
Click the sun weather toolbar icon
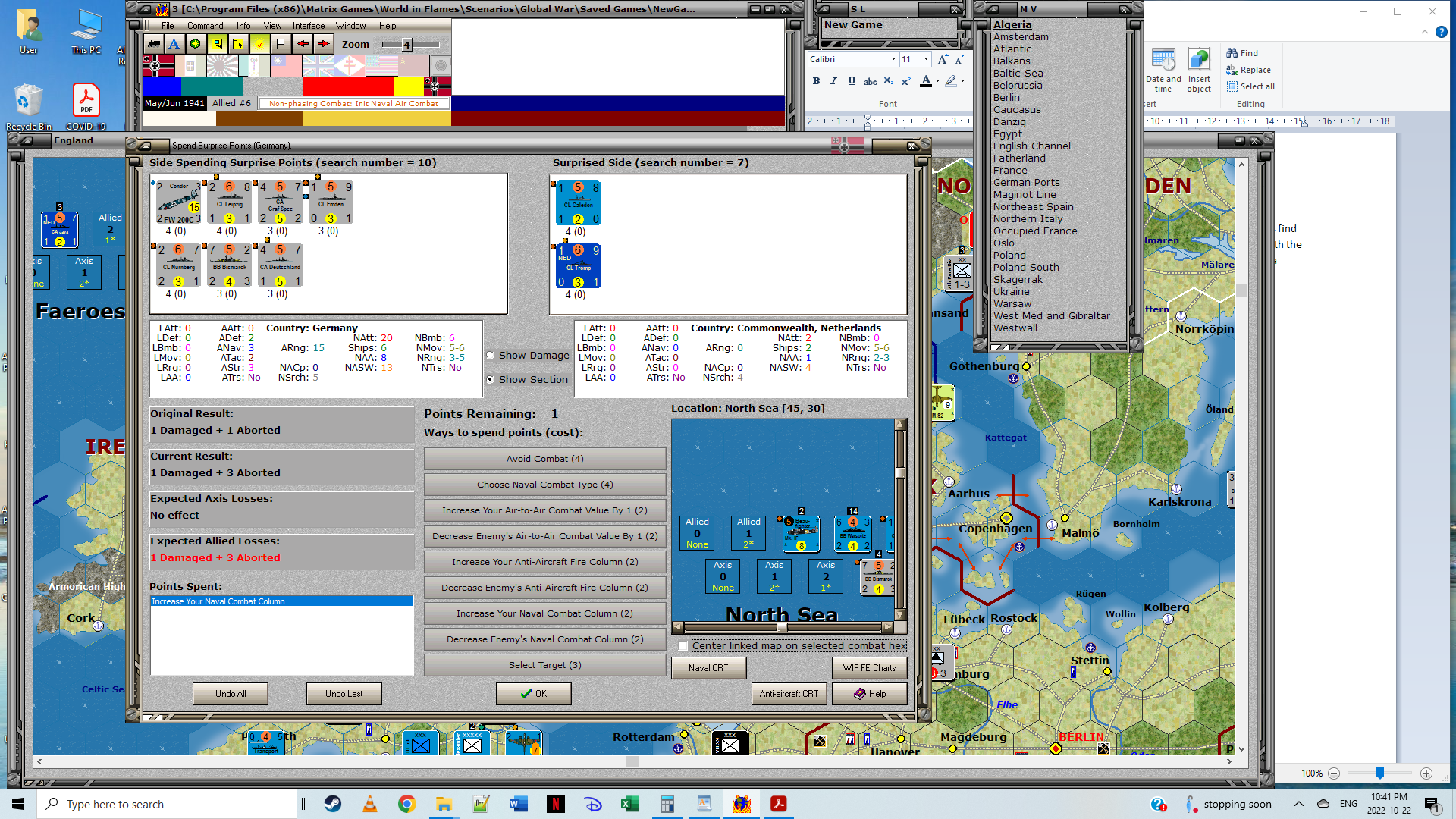259,44
